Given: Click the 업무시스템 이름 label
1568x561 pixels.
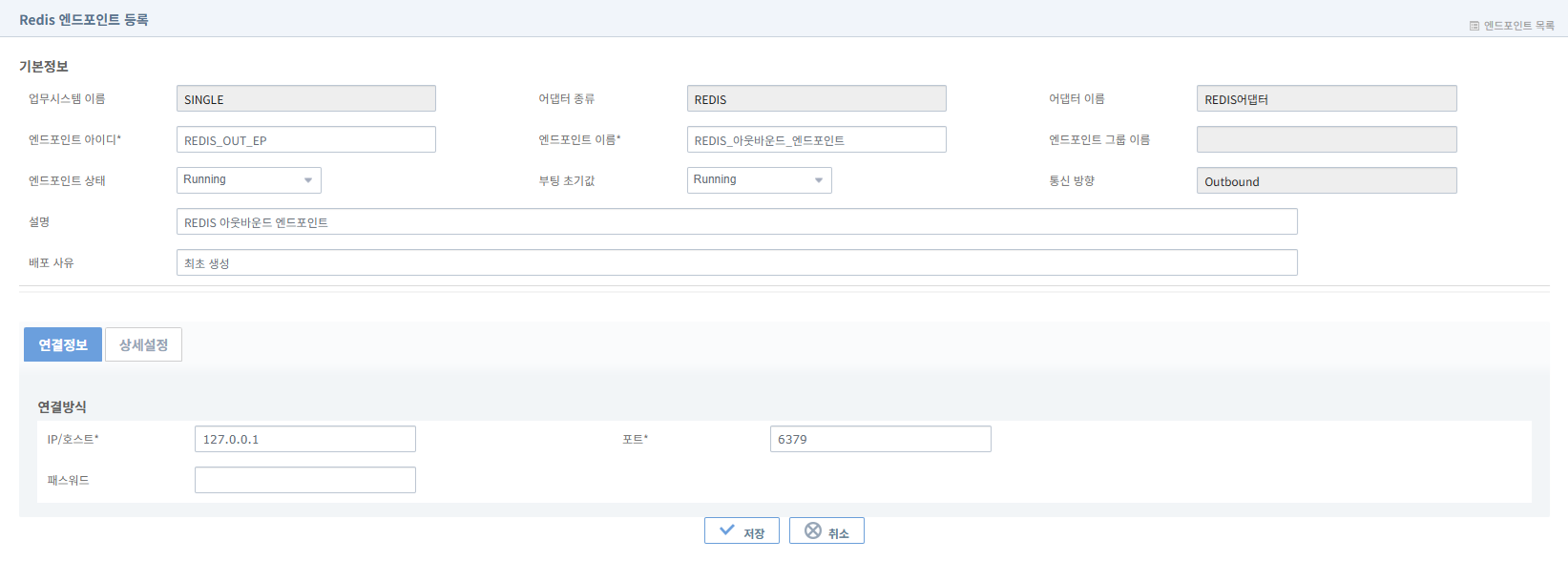Looking at the screenshot, I should (67, 98).
